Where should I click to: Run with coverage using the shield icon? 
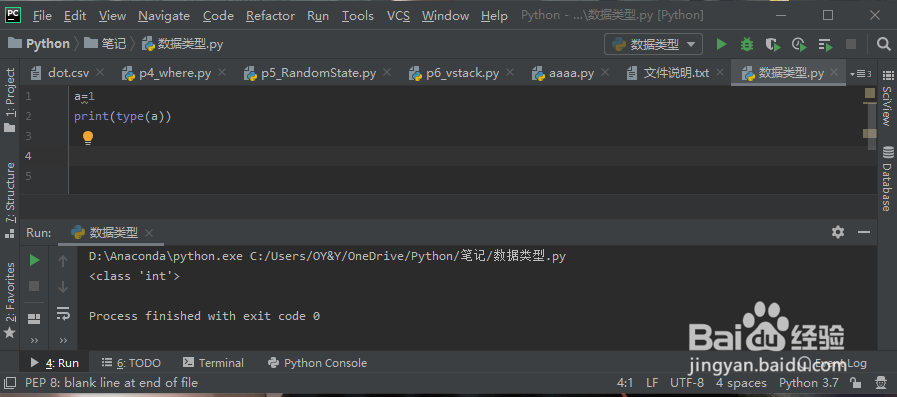[773, 44]
